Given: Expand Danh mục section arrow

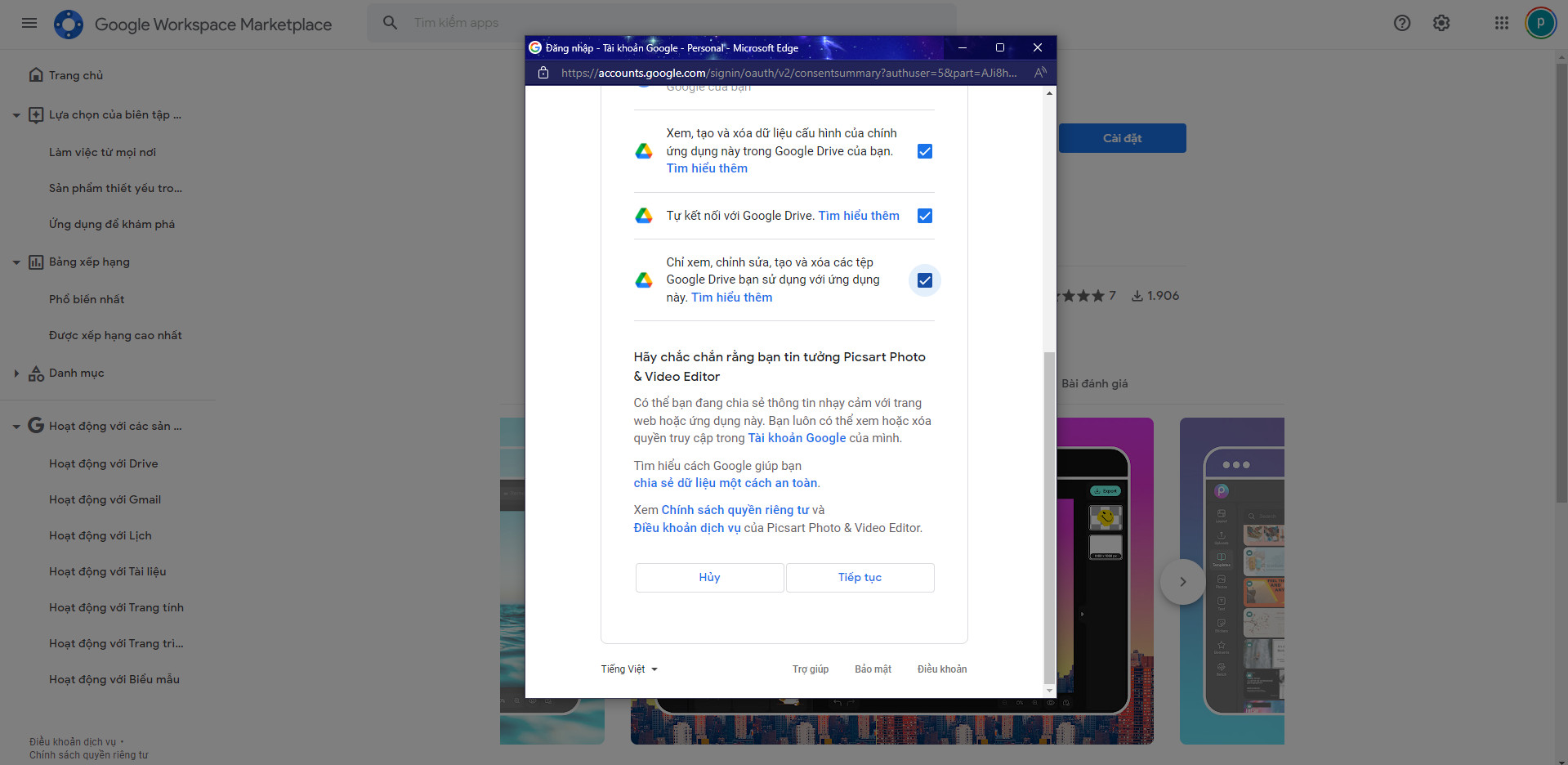Looking at the screenshot, I should click(x=16, y=374).
